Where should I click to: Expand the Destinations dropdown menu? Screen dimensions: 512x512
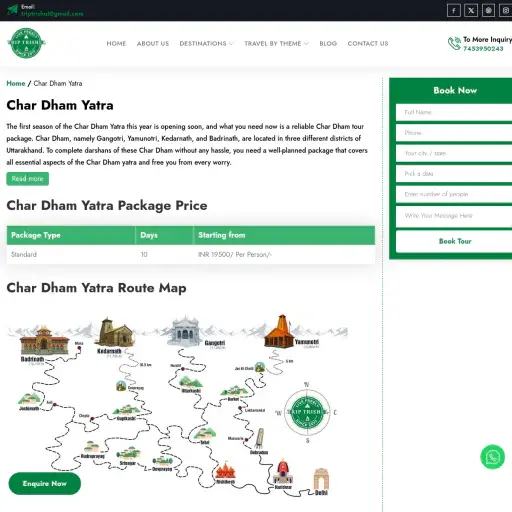[x=207, y=44]
